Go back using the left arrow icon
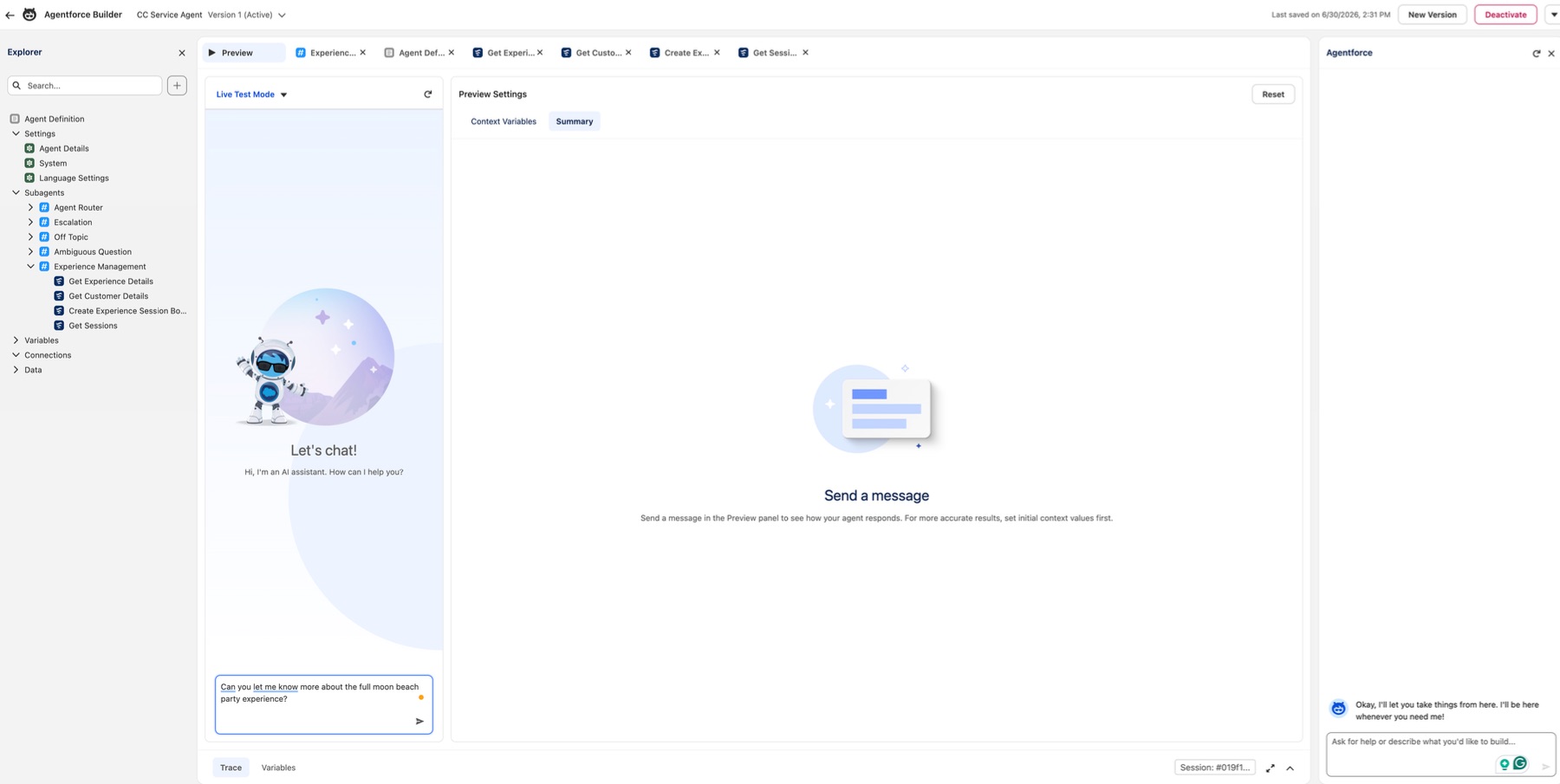The width and height of the screenshot is (1560, 784). click(10, 15)
